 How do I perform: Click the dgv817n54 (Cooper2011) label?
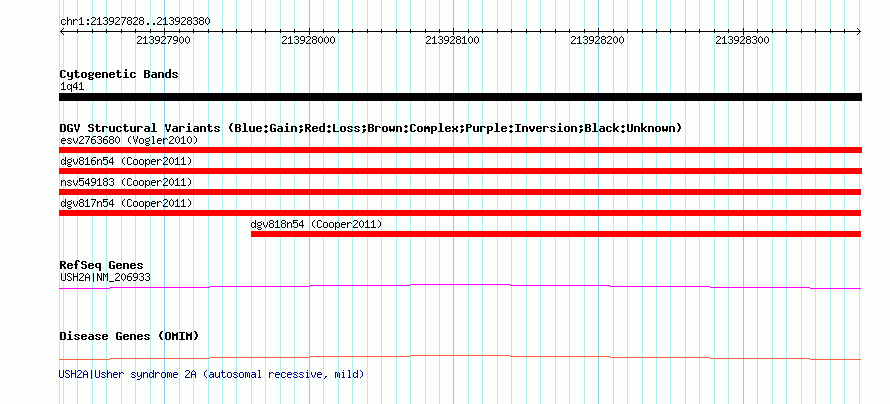(x=126, y=203)
